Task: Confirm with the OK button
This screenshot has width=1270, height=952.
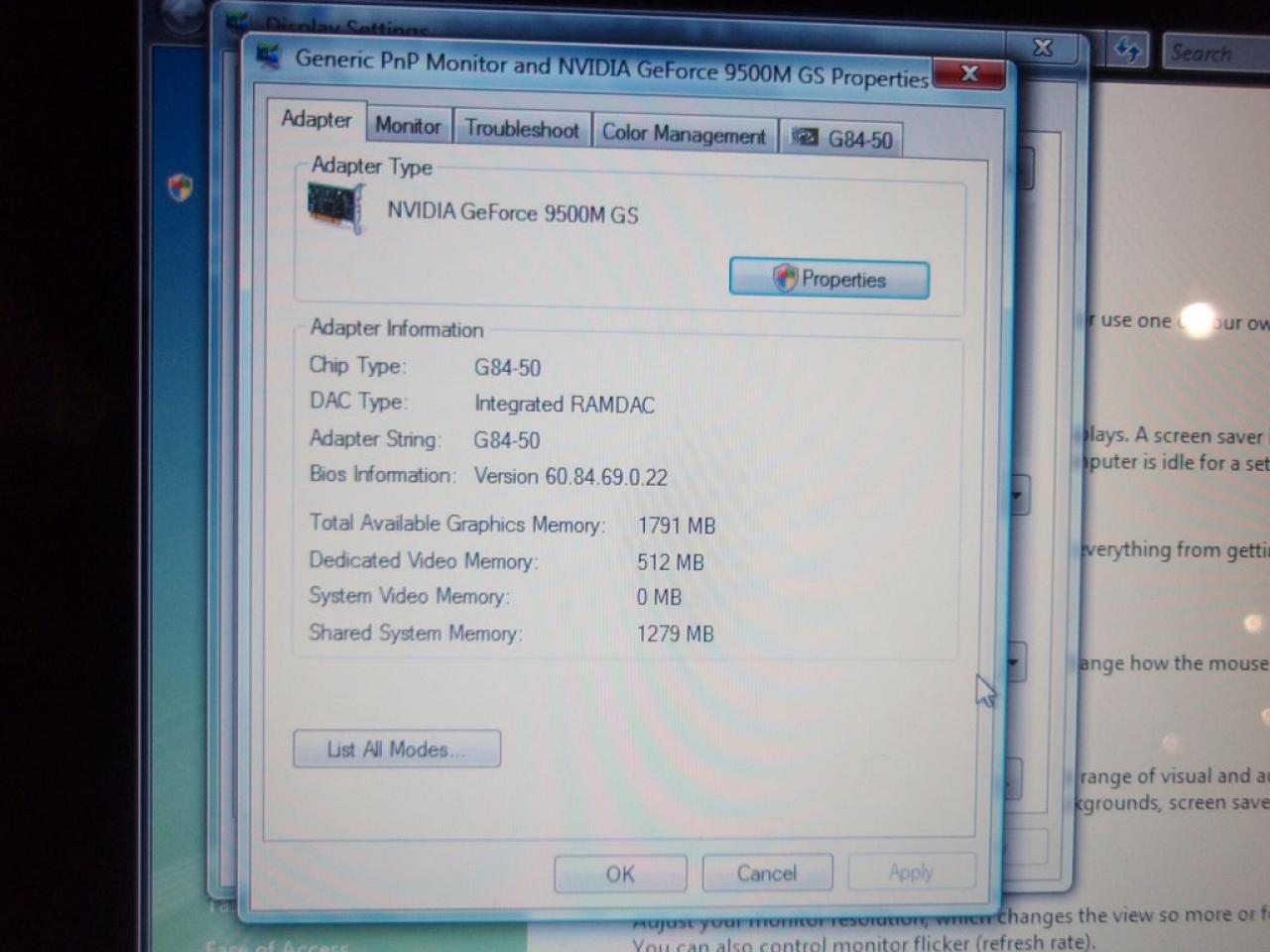Action: point(620,874)
